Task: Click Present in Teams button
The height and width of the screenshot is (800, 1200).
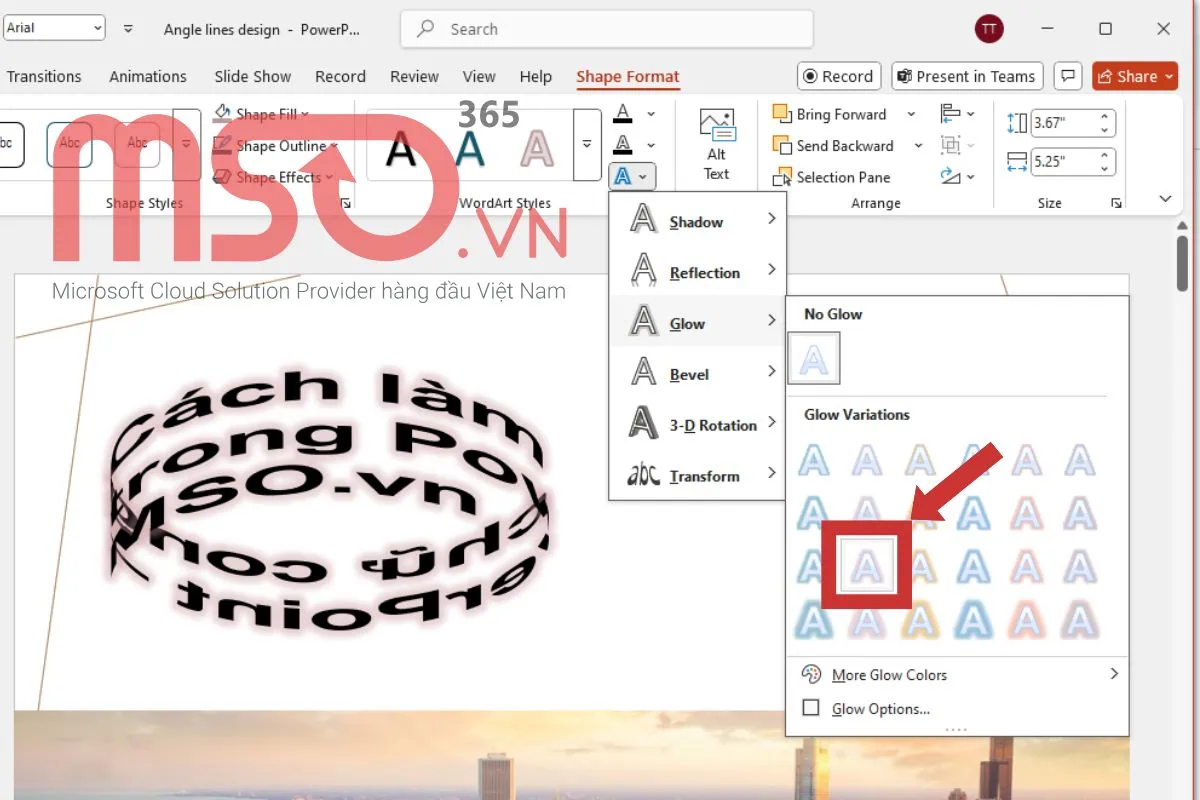Action: pyautogui.click(x=965, y=76)
